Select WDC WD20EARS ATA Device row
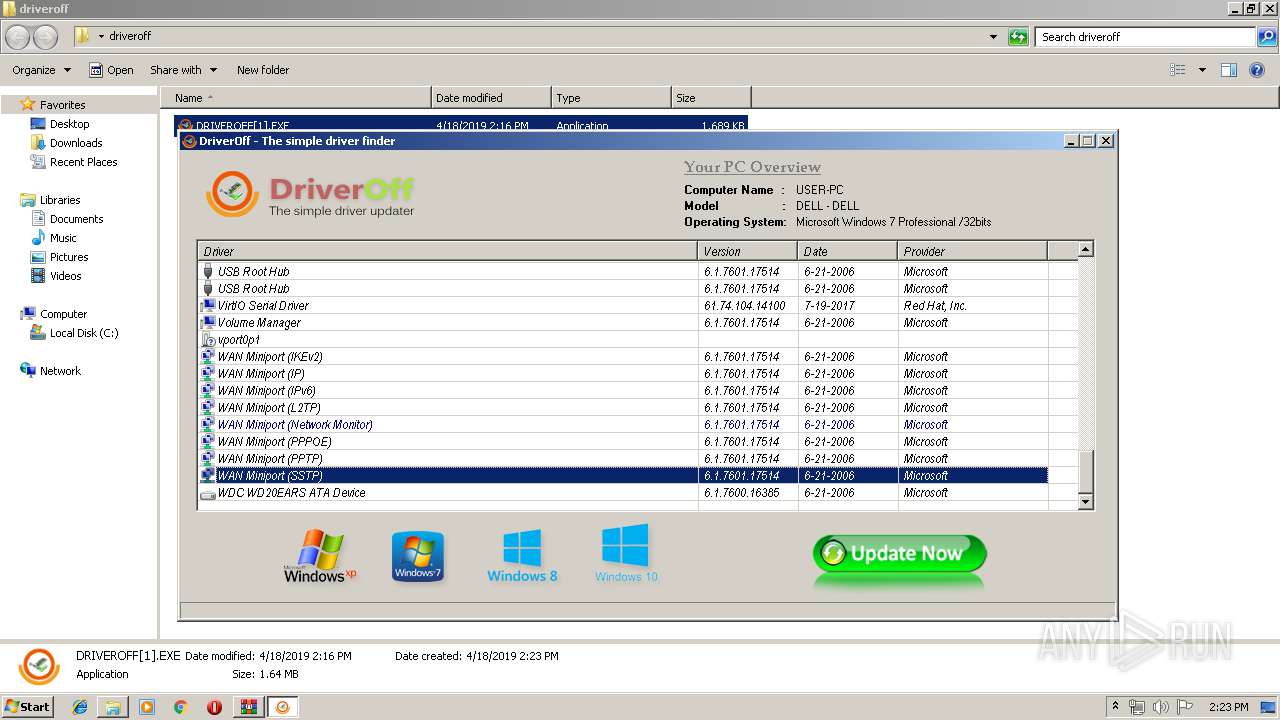This screenshot has width=1280, height=720. coord(623,493)
